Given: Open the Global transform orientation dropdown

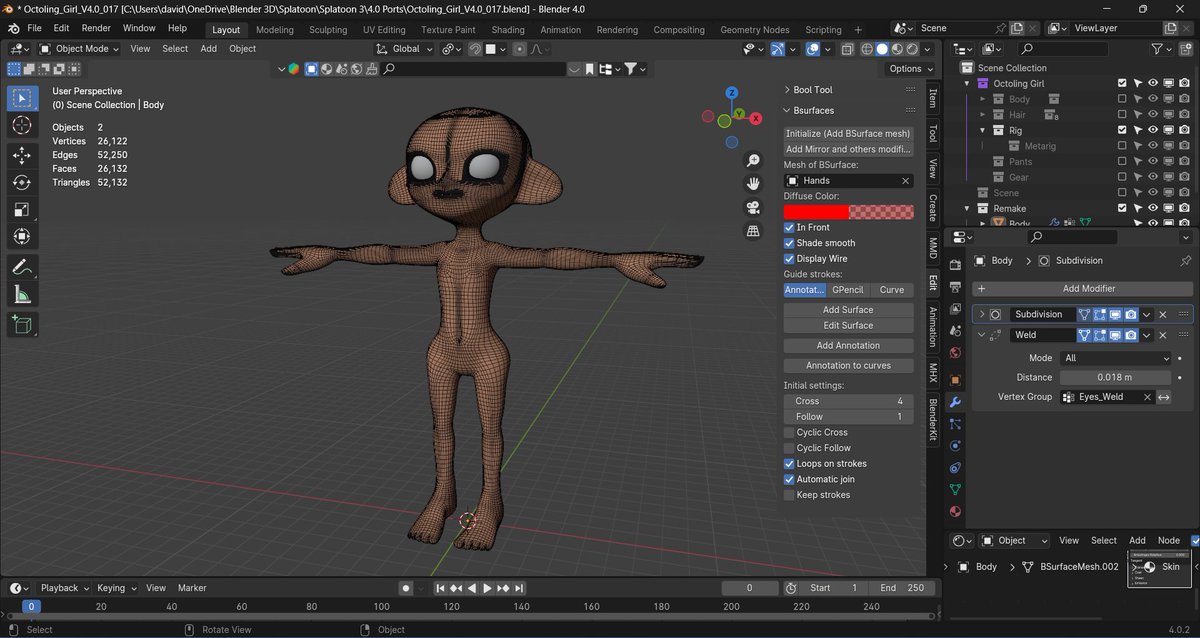Looking at the screenshot, I should (x=405, y=48).
